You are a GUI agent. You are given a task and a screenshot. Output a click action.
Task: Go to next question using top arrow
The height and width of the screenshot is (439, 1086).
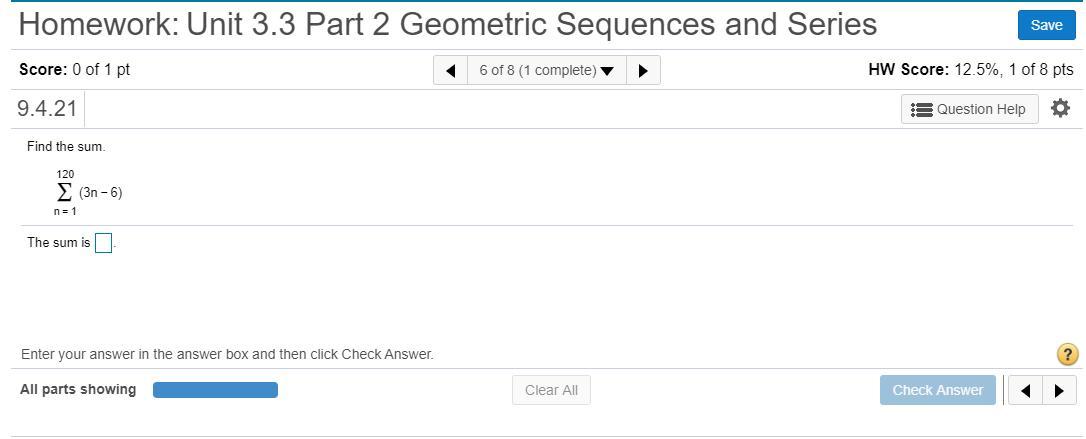tap(643, 70)
